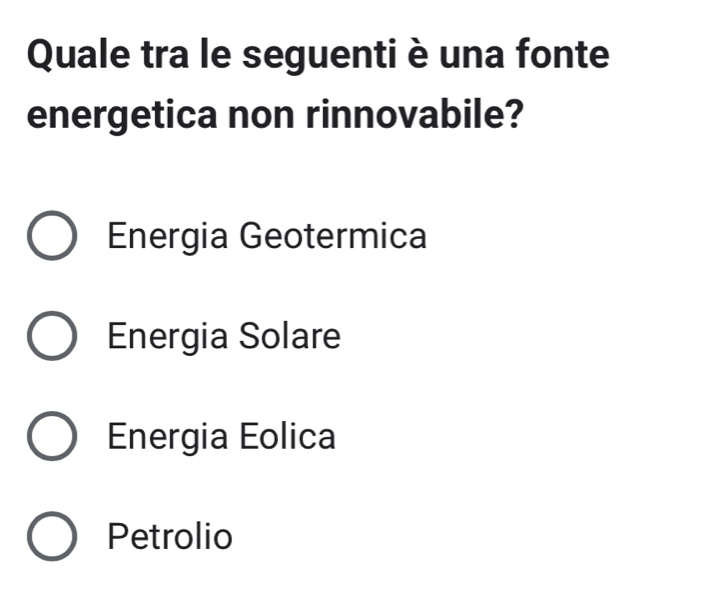The width and height of the screenshot is (726, 608).
Task: Select the Energia Solare radio button
Action: (x=51, y=337)
